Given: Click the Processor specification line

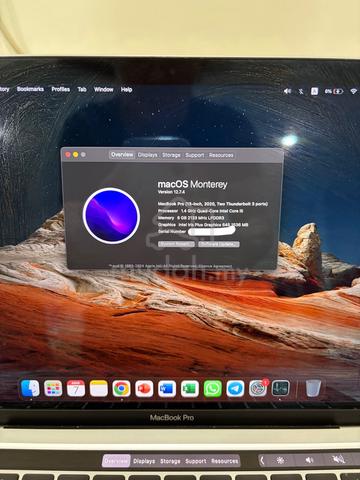Looking at the screenshot, I should pyautogui.click(x=200, y=211).
